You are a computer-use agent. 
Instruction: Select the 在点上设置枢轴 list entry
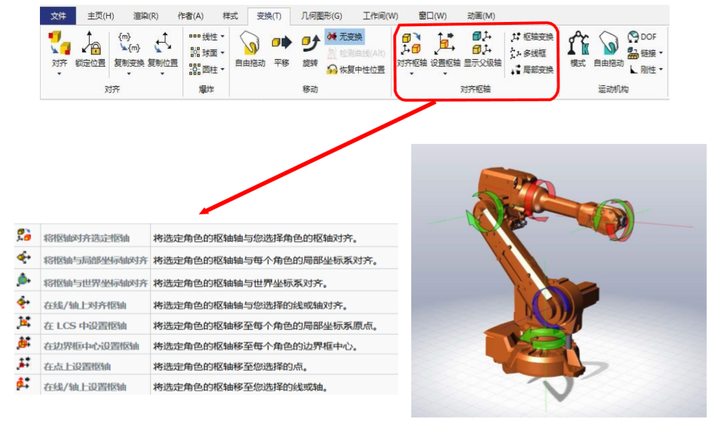(x=85, y=367)
